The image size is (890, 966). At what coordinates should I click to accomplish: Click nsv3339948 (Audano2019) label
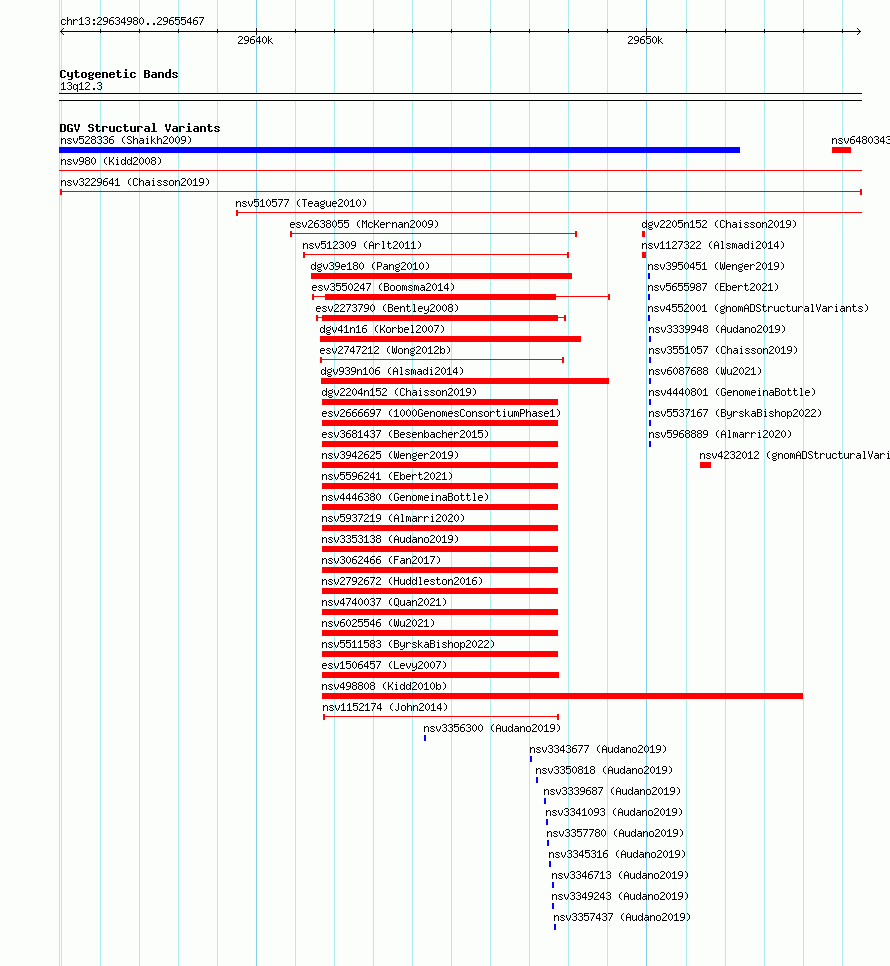tap(717, 329)
